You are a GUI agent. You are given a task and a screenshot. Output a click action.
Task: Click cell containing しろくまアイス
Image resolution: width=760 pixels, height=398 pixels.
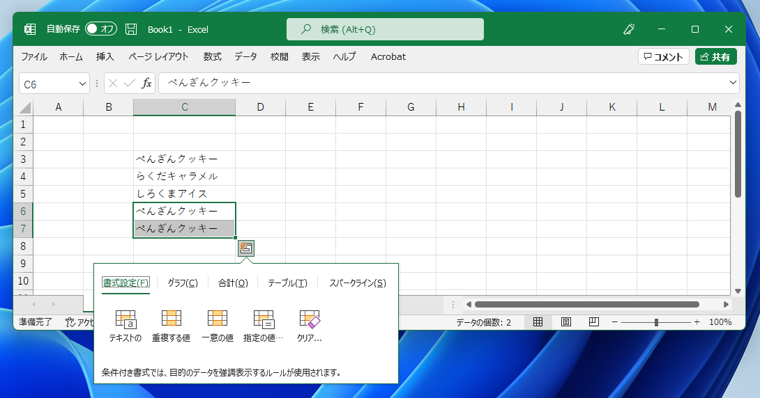pos(185,194)
